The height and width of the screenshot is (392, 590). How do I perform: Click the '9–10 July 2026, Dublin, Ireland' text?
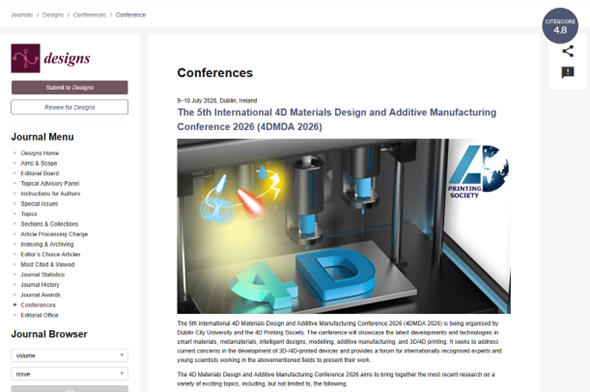(217, 100)
